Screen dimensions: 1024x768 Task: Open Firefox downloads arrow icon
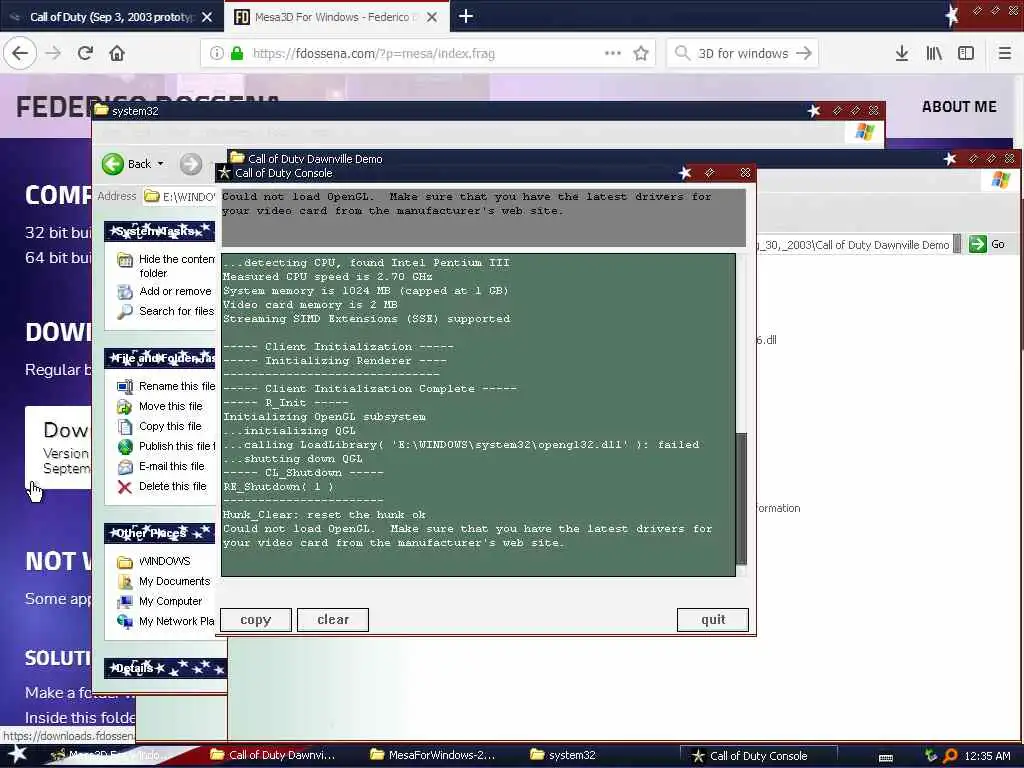click(x=902, y=53)
